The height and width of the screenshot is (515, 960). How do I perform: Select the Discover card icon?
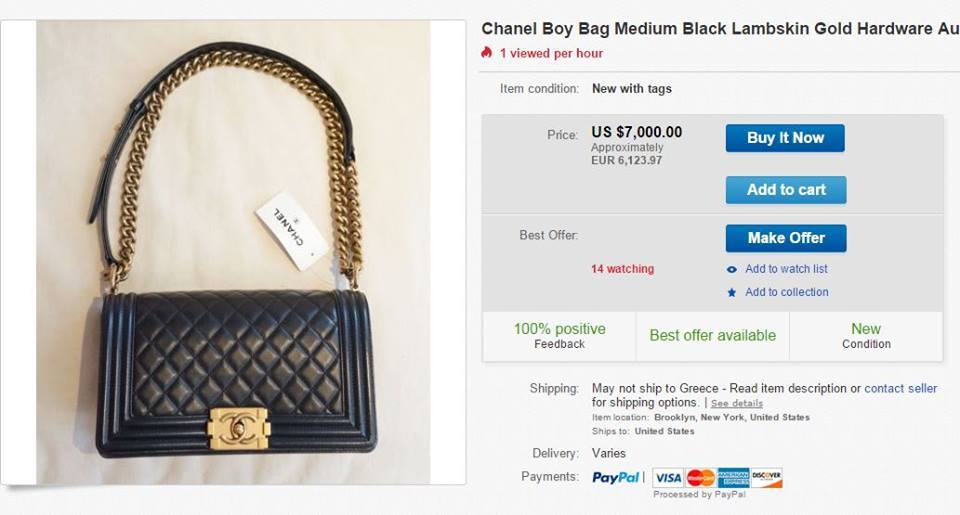click(x=767, y=478)
